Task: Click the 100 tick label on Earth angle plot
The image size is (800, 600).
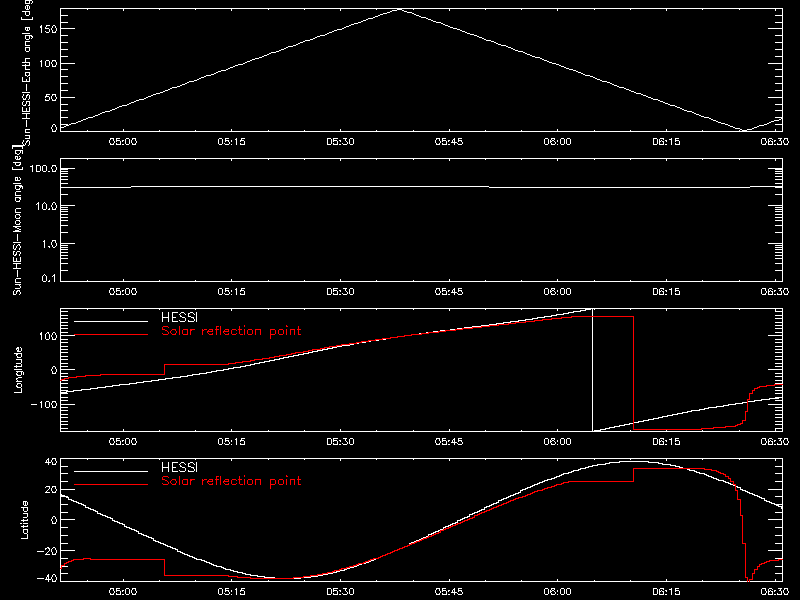Action: pos(47,63)
